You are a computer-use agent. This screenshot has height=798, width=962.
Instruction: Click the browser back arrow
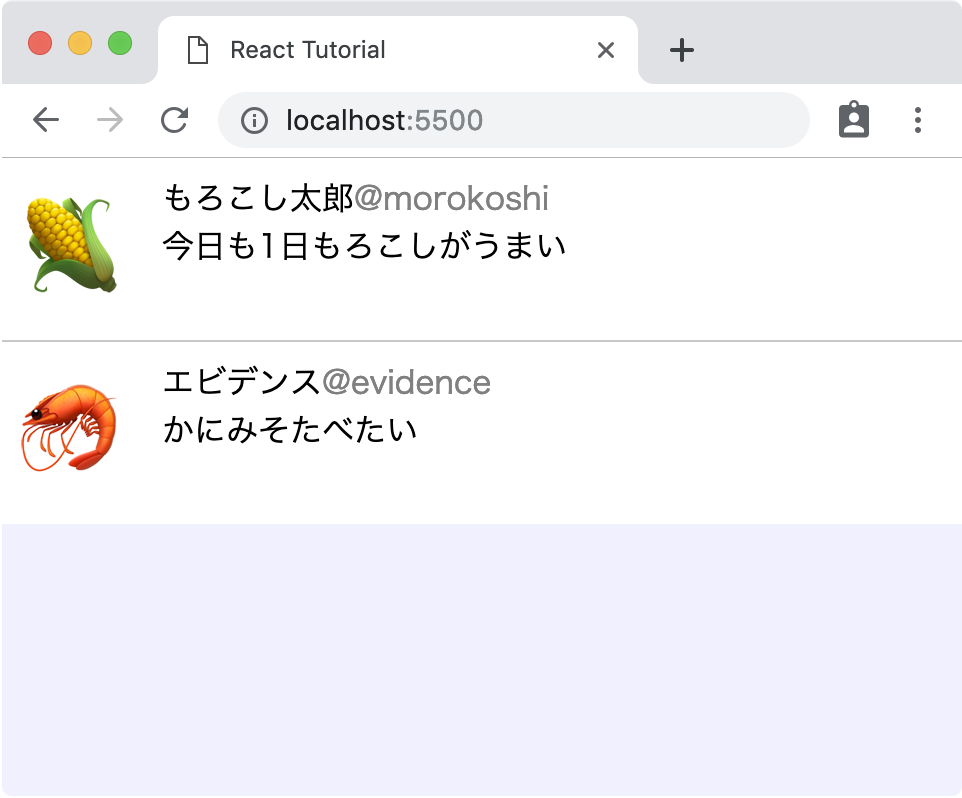(46, 120)
